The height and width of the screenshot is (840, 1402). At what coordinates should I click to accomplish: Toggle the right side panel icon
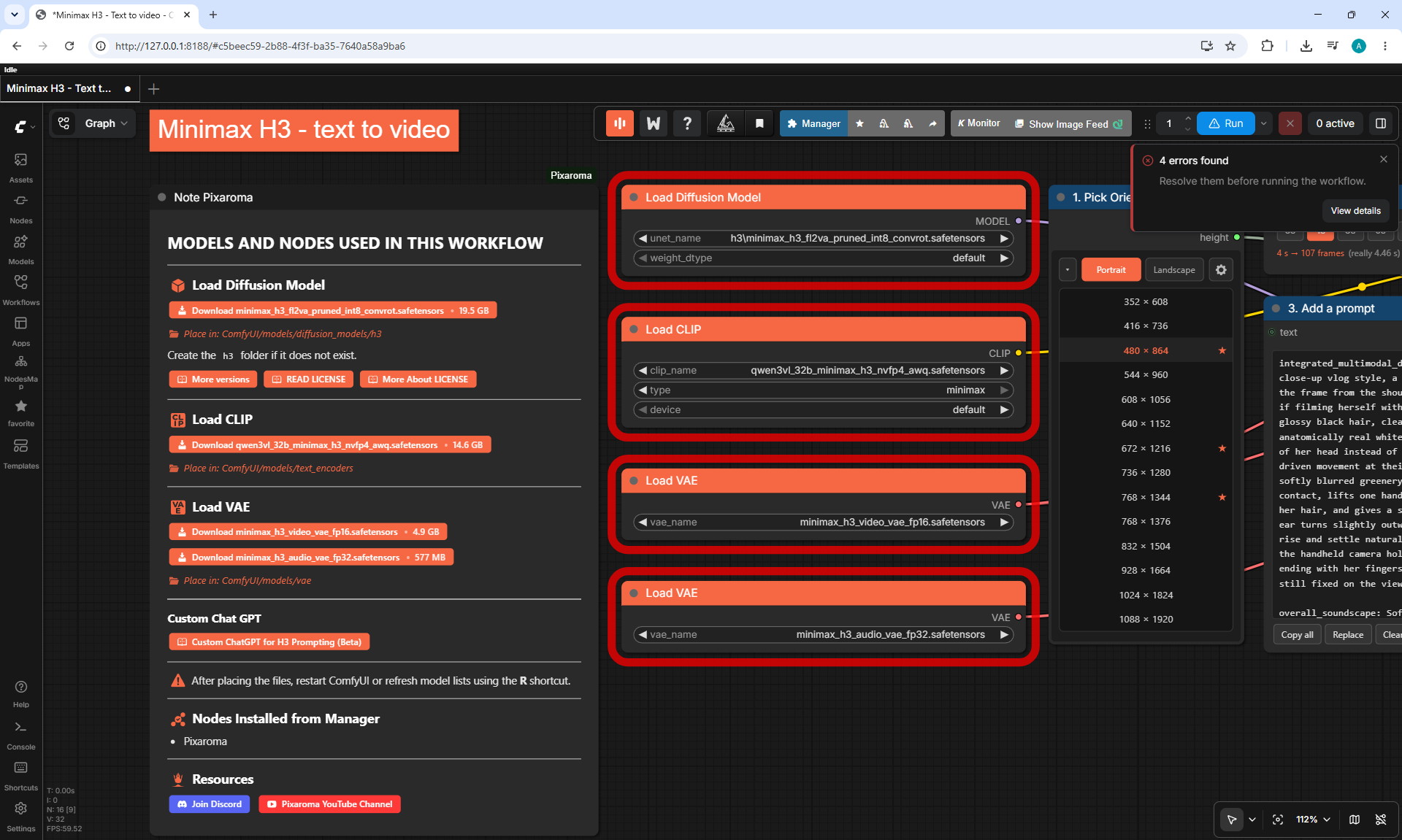click(x=1380, y=123)
